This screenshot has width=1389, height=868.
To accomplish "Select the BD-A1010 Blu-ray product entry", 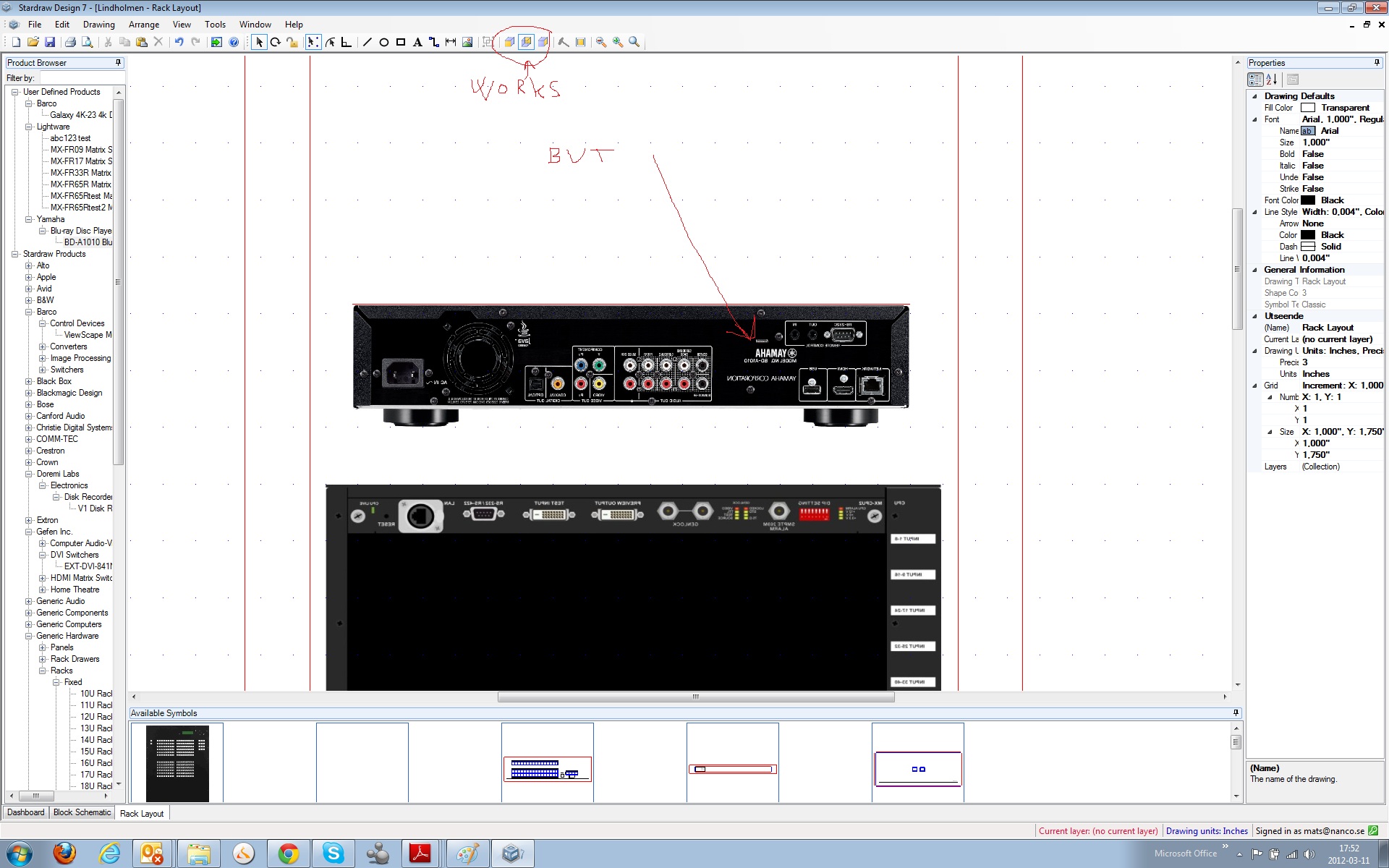I will pyautogui.click(x=88, y=242).
